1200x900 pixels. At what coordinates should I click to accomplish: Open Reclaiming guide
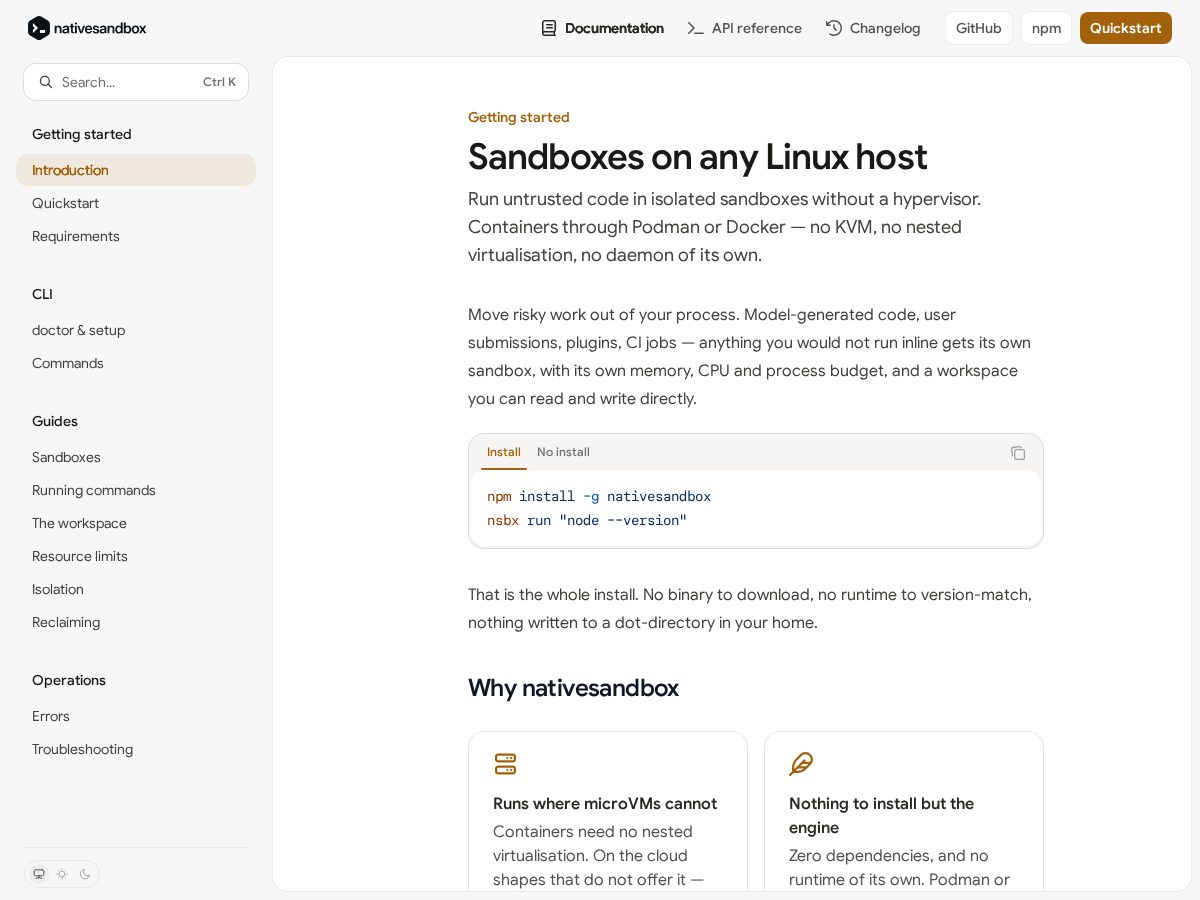tap(136, 622)
